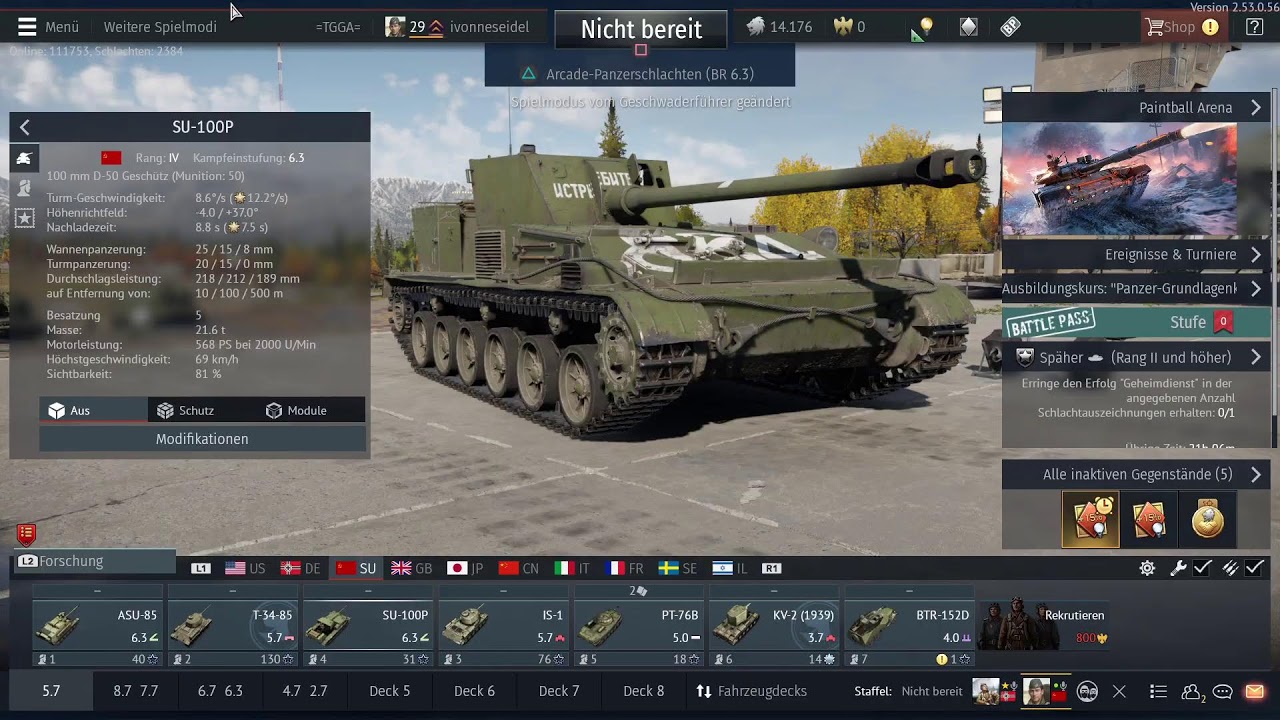The width and height of the screenshot is (1280, 720).
Task: Click the lightbulb hint icon
Action: (926, 27)
